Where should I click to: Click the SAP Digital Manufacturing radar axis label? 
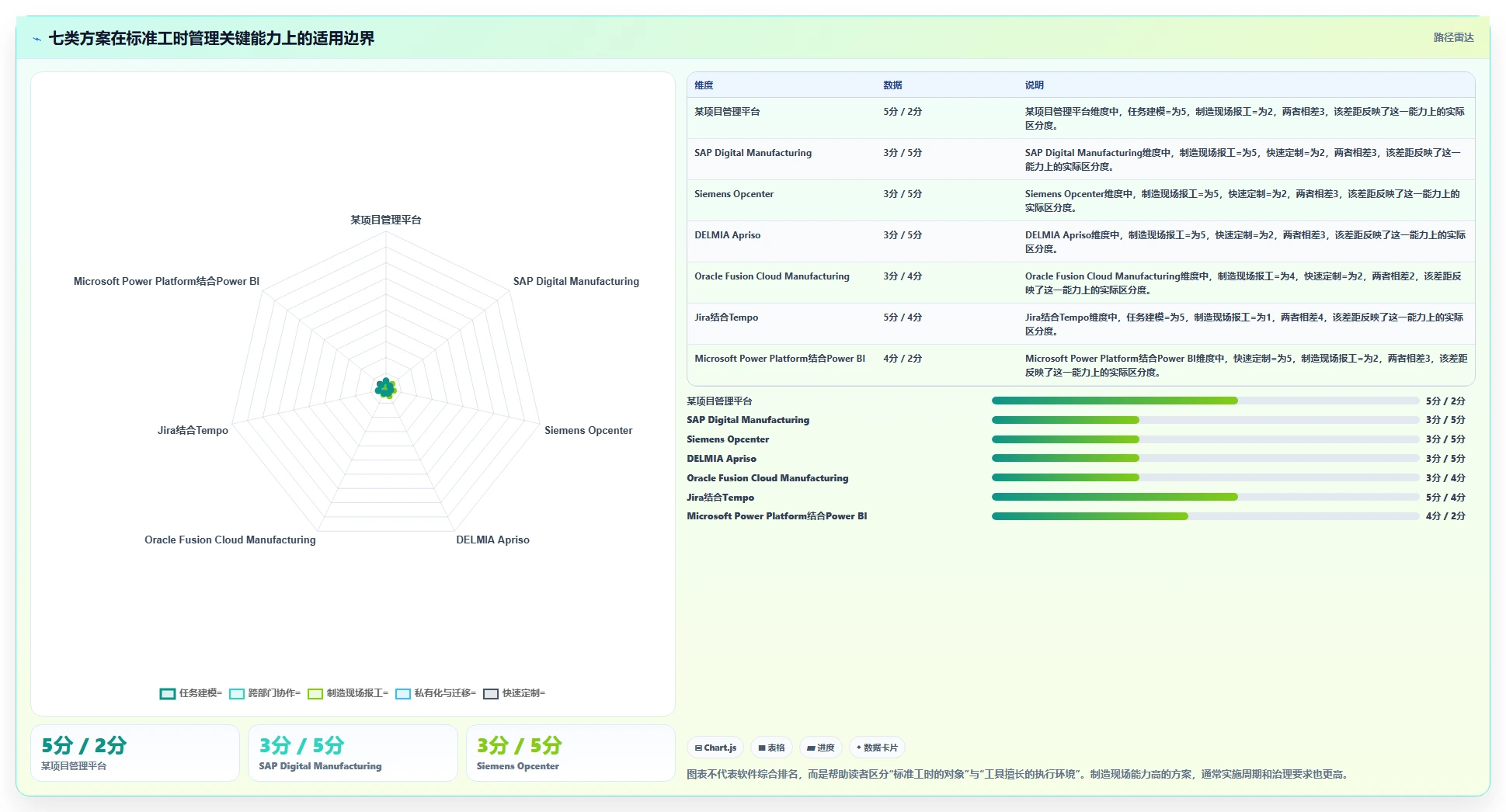pyautogui.click(x=576, y=281)
